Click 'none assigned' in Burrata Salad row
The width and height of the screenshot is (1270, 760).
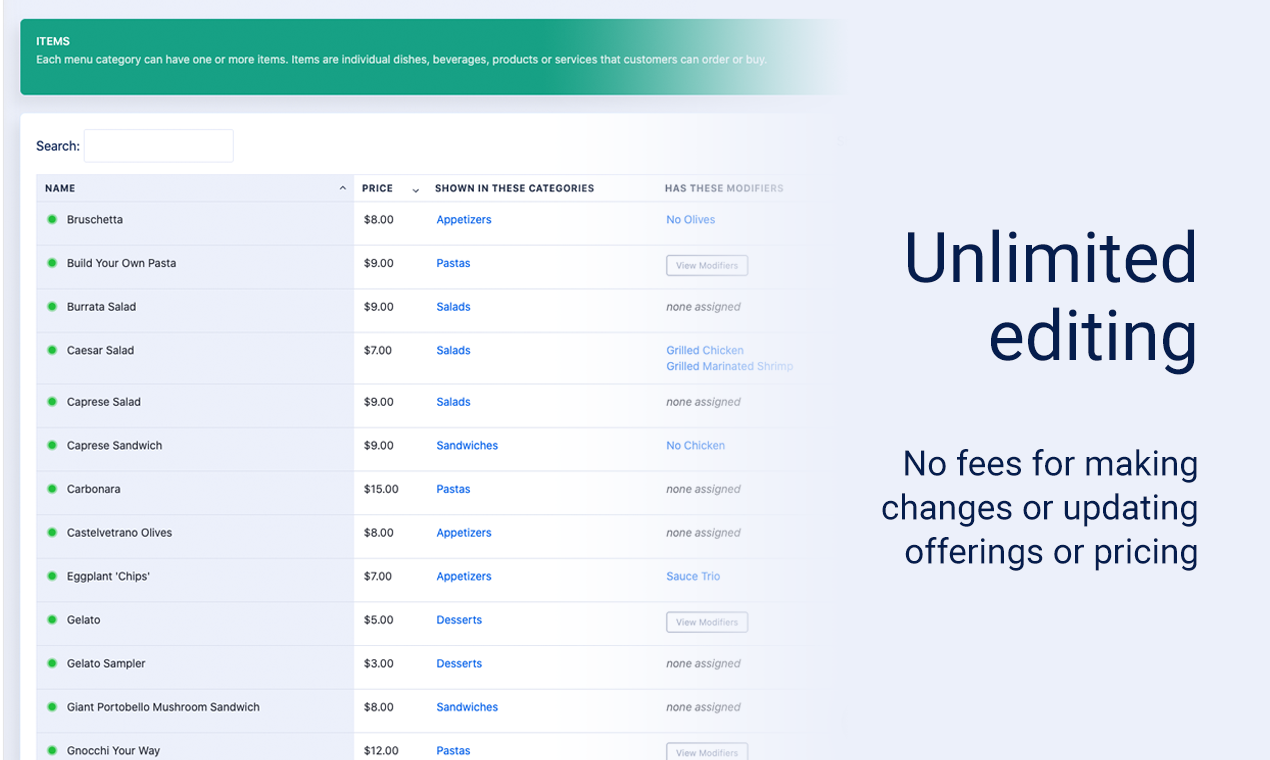click(703, 307)
